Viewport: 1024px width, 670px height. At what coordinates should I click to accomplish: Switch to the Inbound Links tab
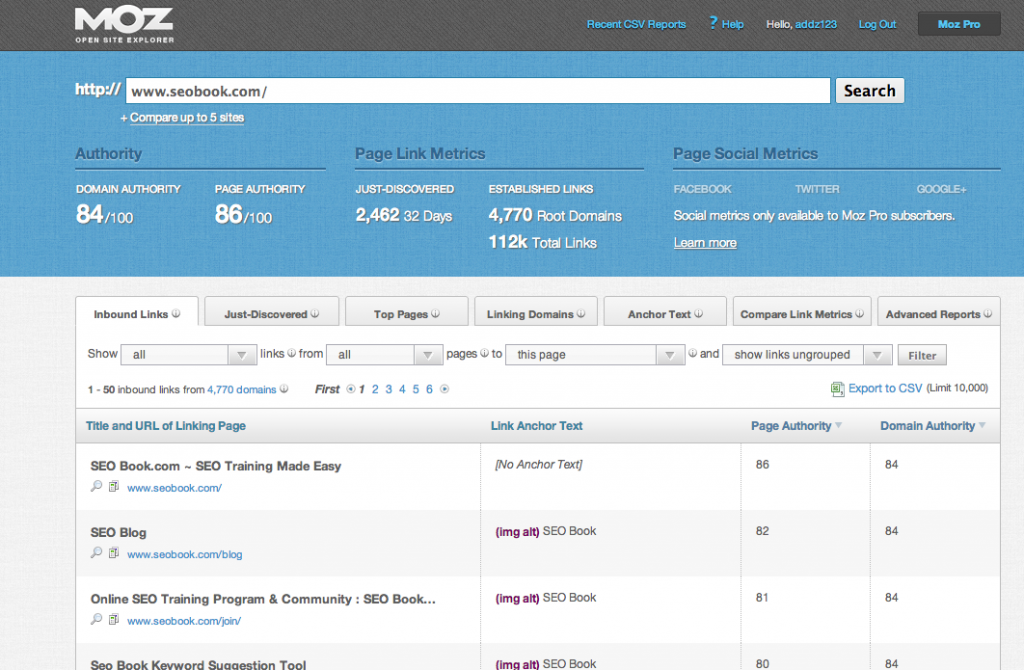click(x=137, y=314)
